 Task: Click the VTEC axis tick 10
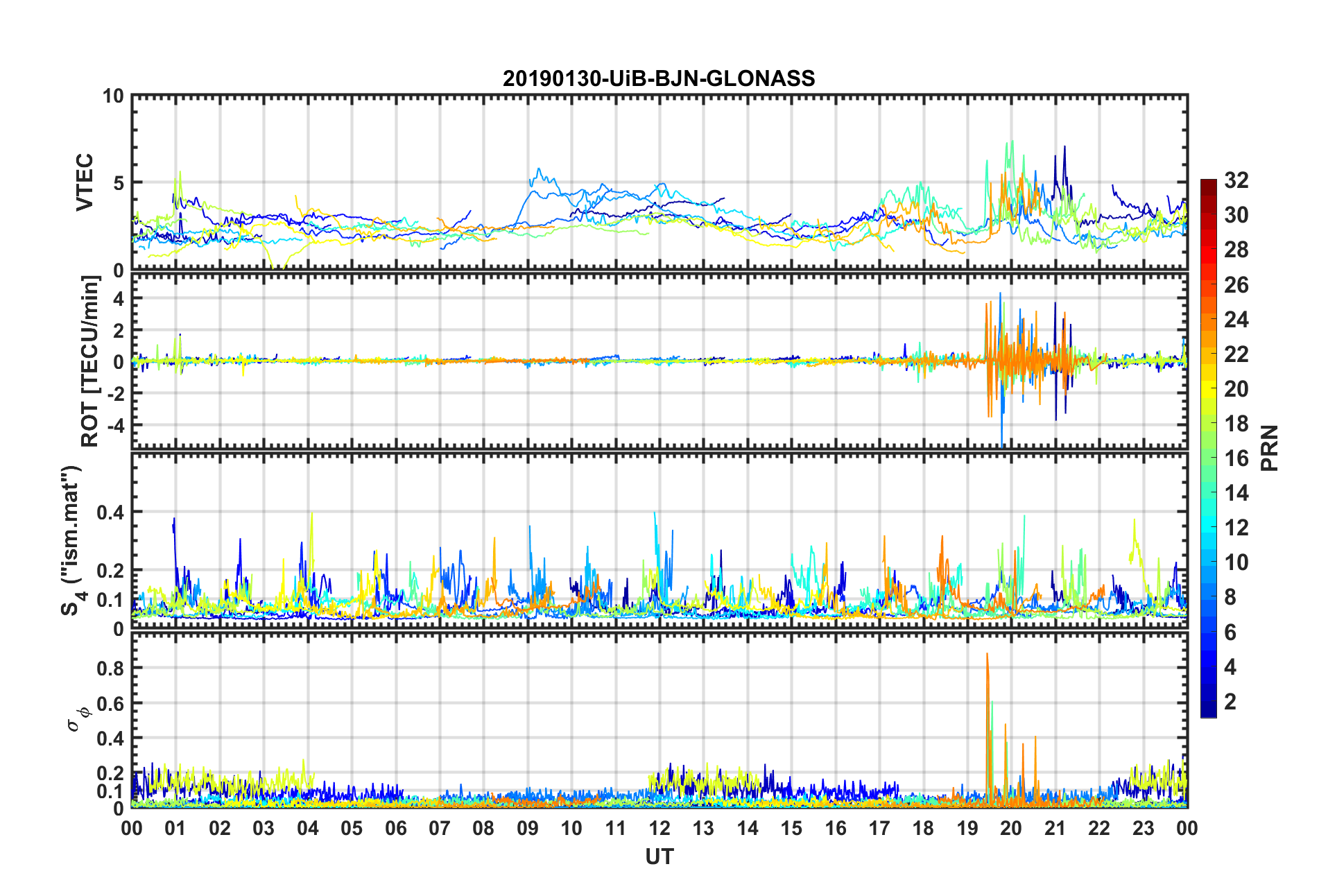coord(113,96)
